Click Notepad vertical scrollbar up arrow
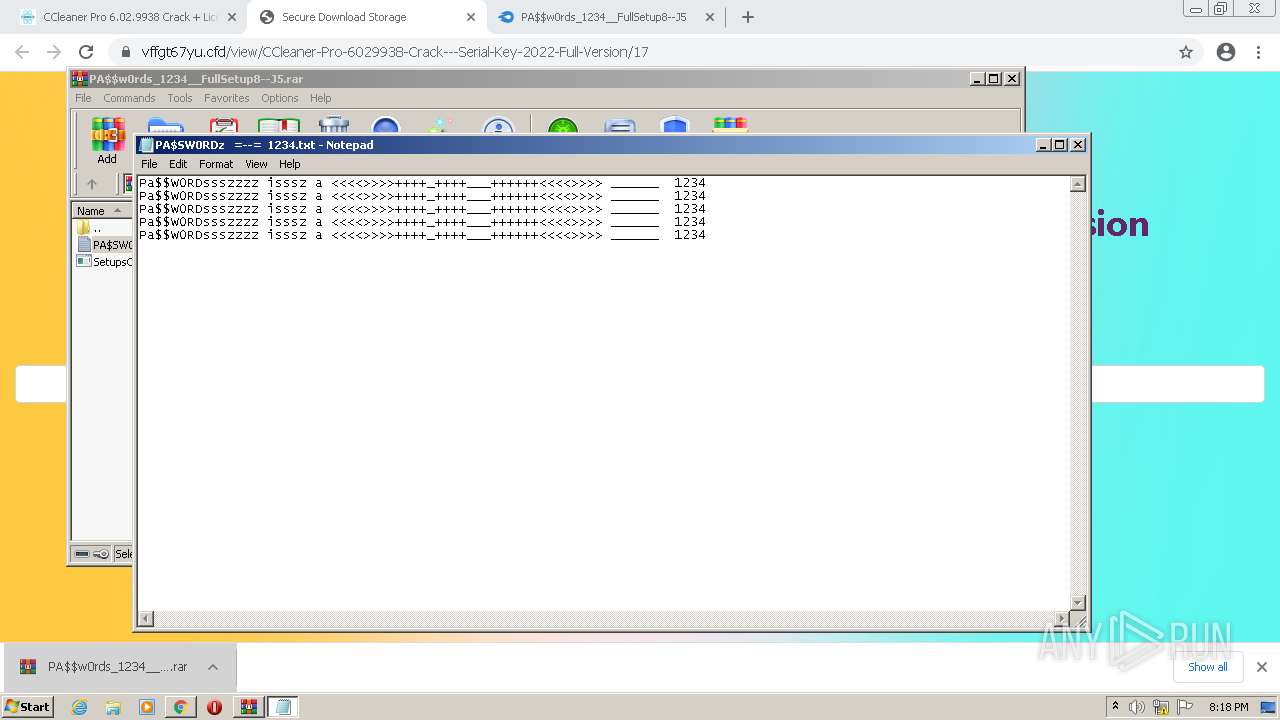 click(1077, 184)
